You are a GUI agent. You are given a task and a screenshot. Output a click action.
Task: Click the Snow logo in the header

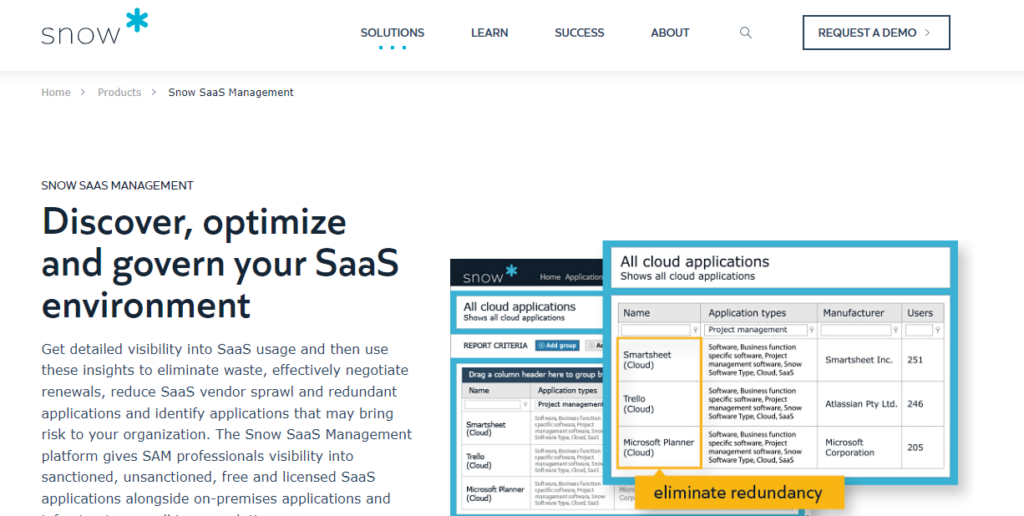click(95, 26)
